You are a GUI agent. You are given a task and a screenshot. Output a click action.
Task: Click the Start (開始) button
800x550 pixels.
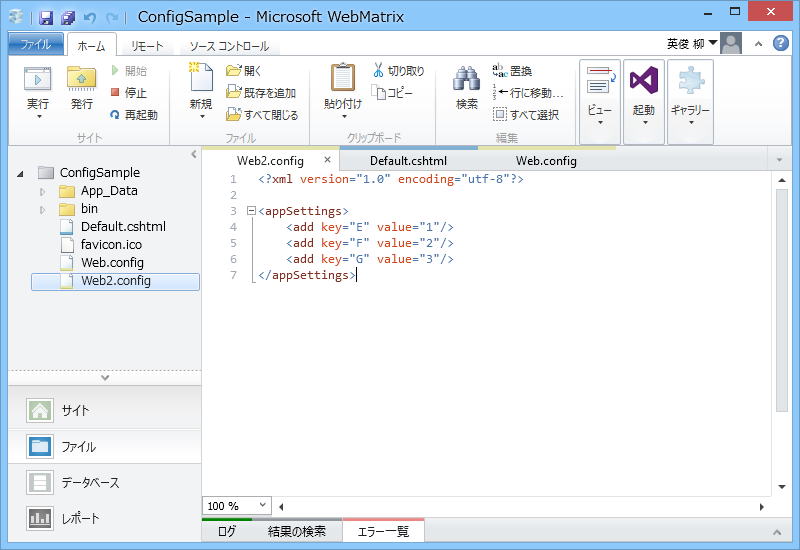pyautogui.click(x=129, y=70)
